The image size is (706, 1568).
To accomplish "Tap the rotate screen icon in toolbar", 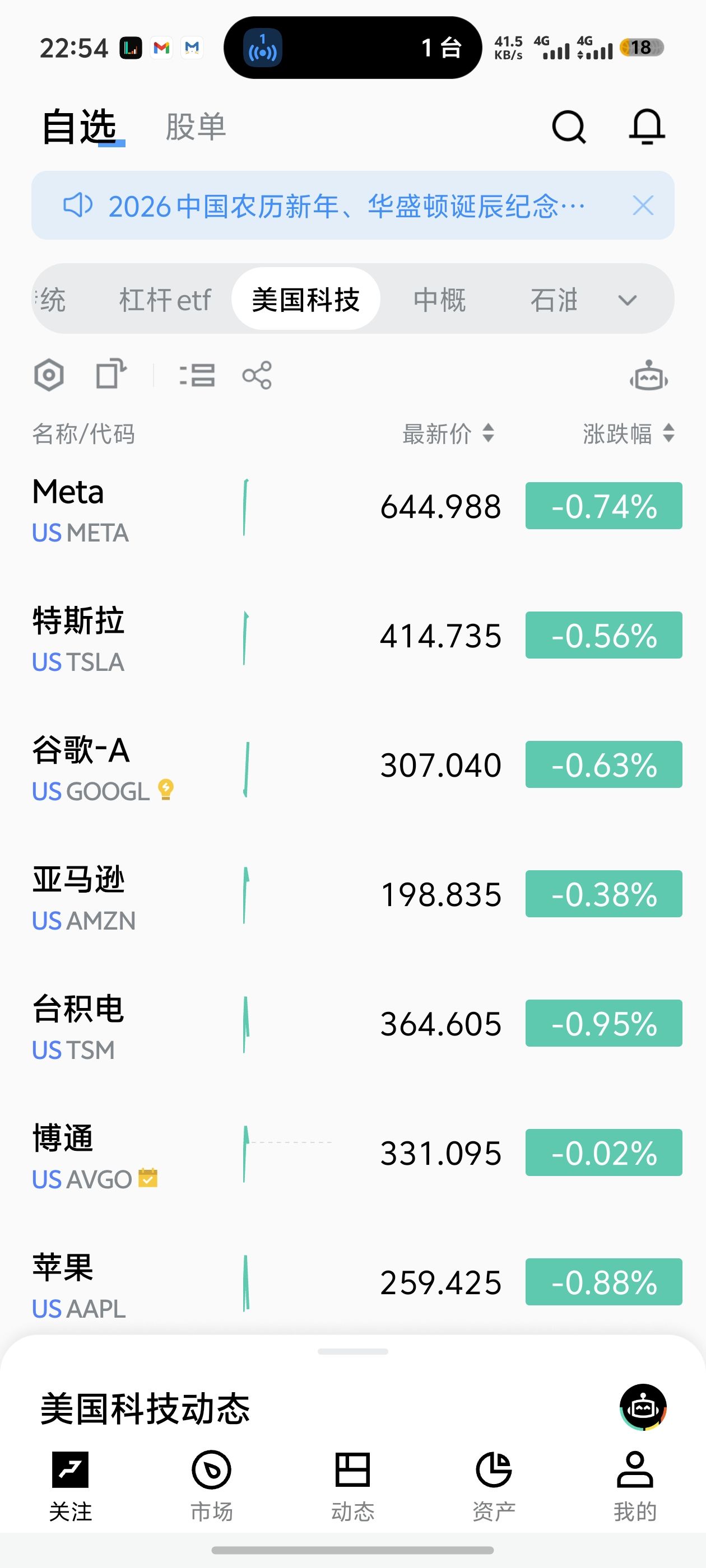I will click(111, 374).
